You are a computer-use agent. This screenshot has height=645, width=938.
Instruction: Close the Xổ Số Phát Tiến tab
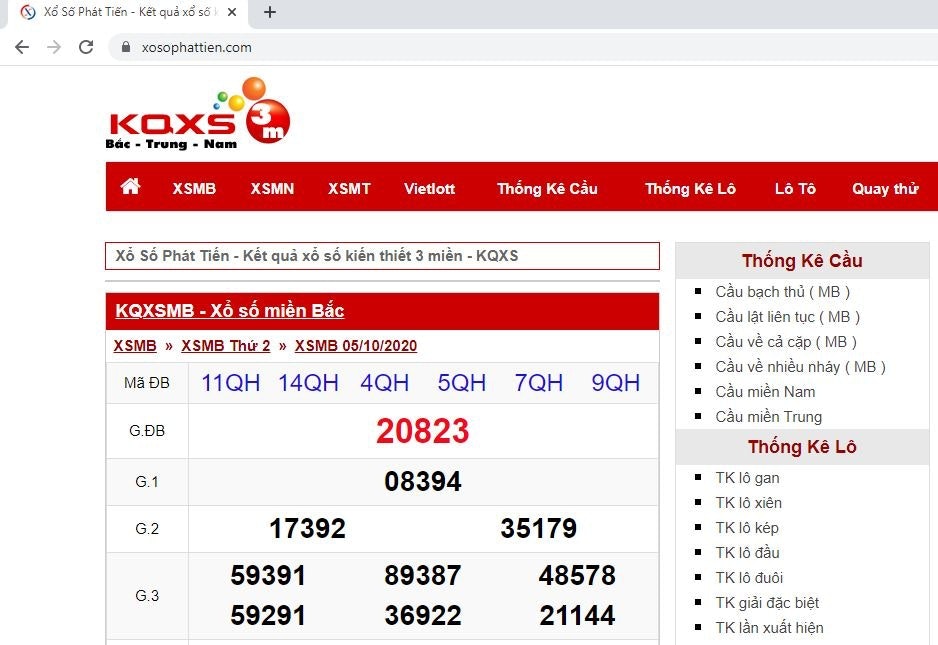232,13
